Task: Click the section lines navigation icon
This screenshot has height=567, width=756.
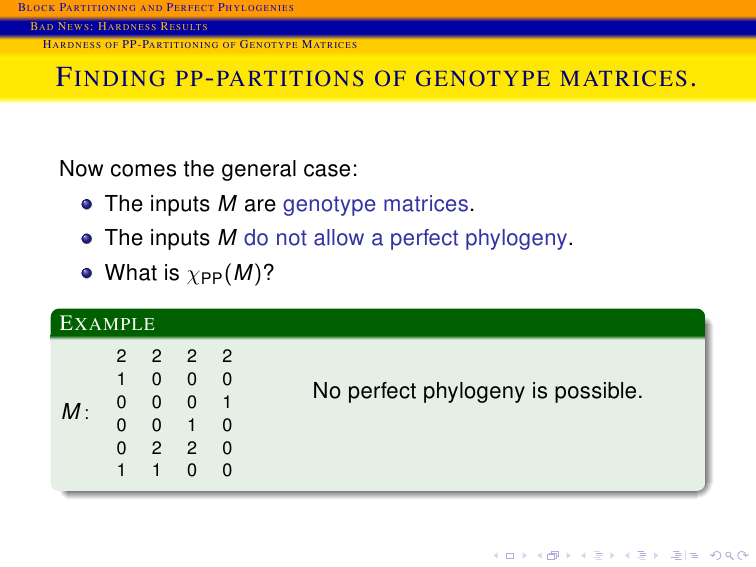Action: pos(642,555)
